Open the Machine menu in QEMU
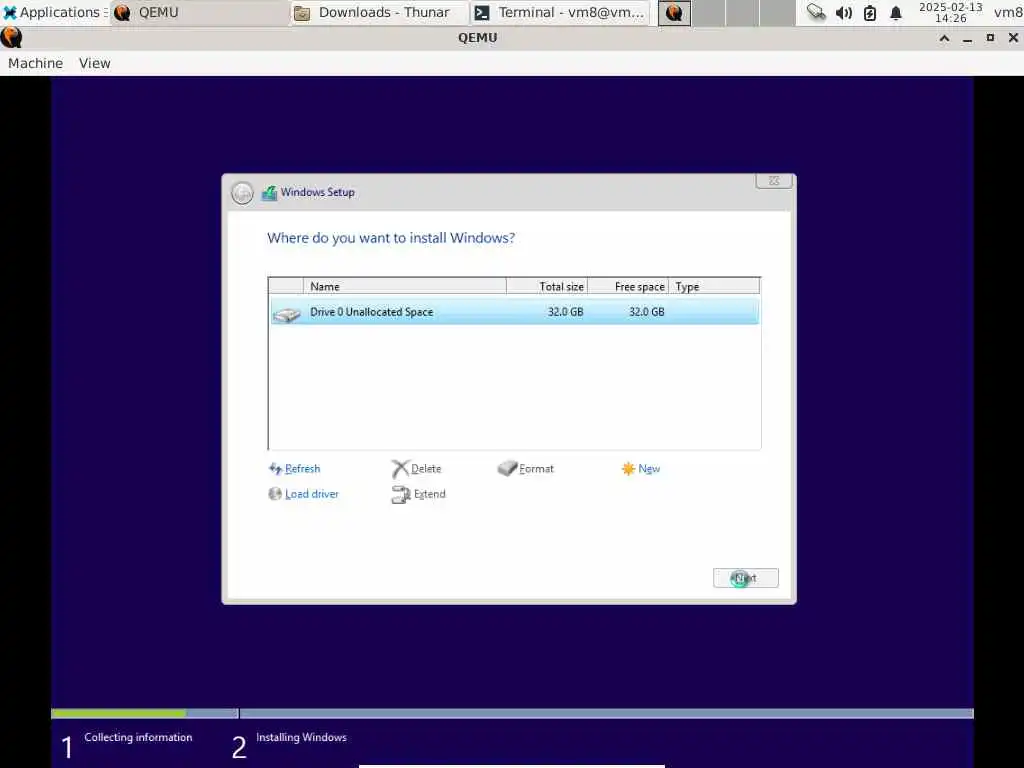The height and width of the screenshot is (768, 1024). [x=35, y=63]
